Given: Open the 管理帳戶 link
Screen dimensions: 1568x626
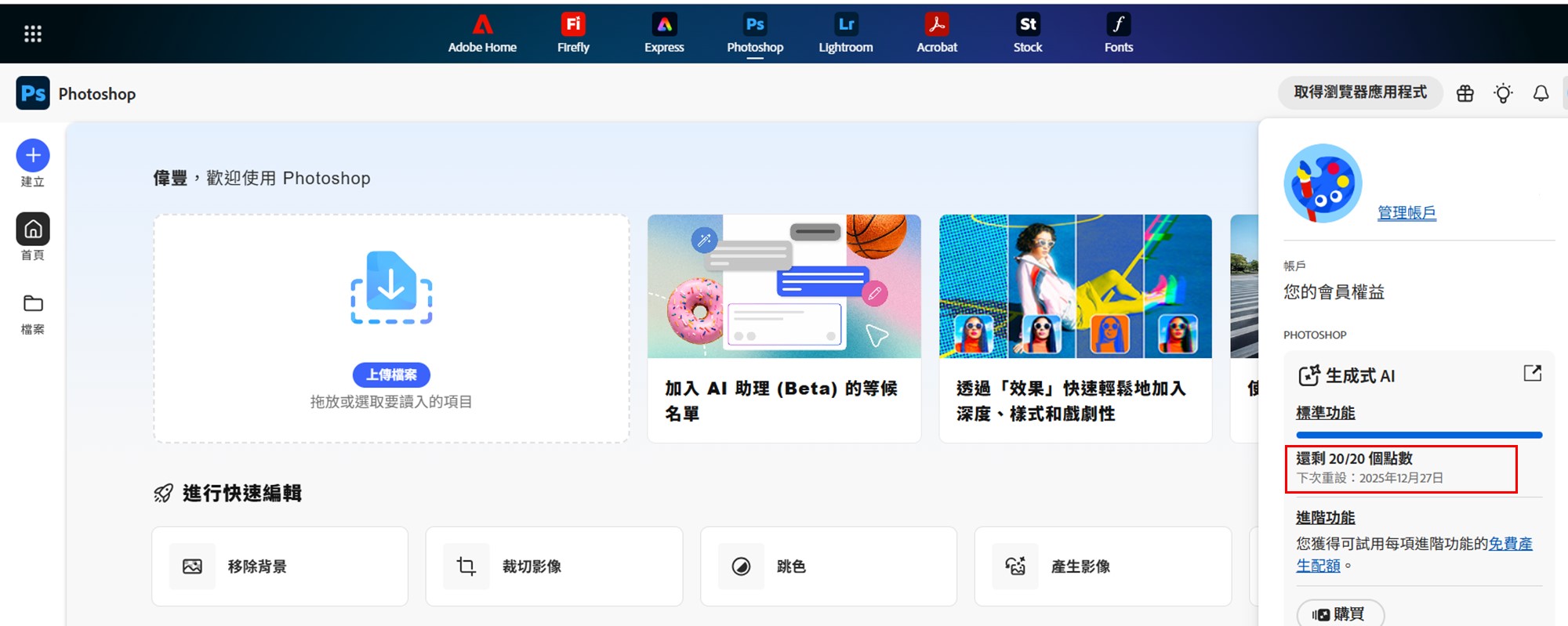Looking at the screenshot, I should (x=1406, y=212).
